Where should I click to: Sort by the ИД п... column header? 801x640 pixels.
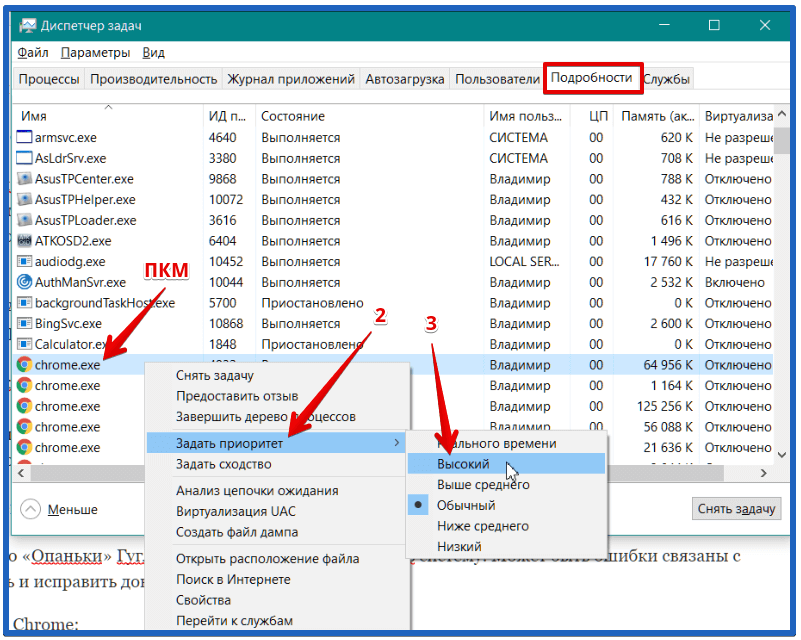point(229,116)
